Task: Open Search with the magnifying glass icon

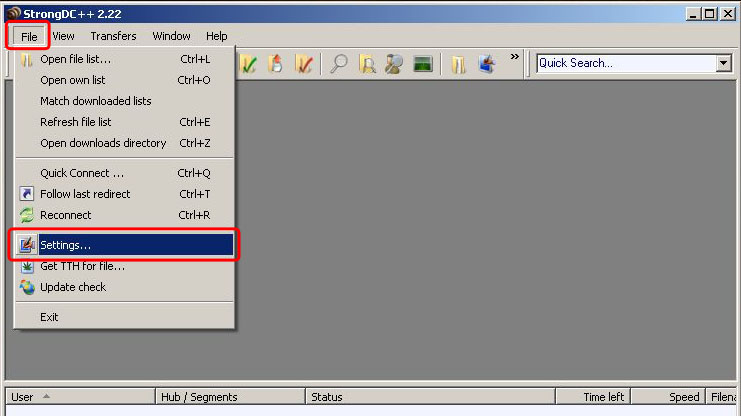Action: [x=339, y=64]
